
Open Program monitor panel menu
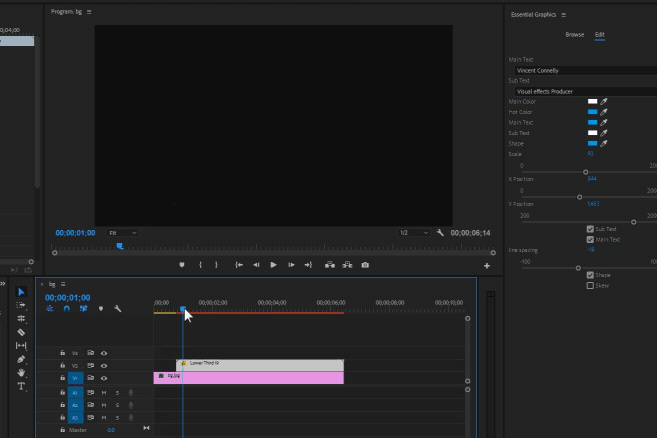click(x=89, y=12)
